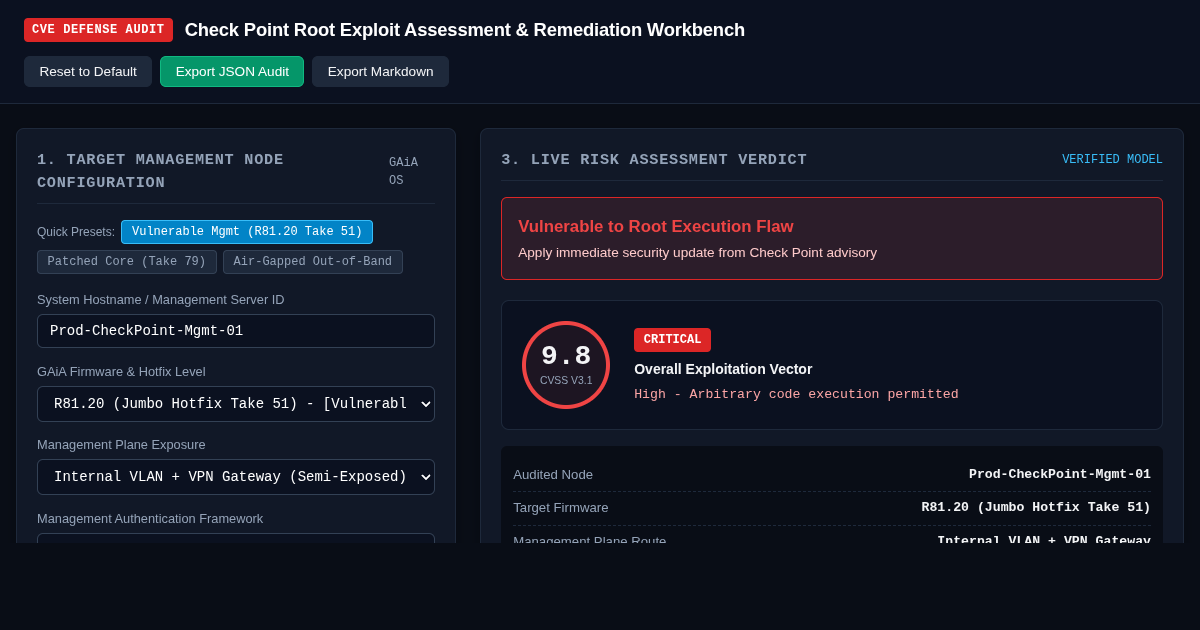Screen dimensions: 1200x630
Task: Click the 9.8 CVSS score circle
Action: pos(566,365)
